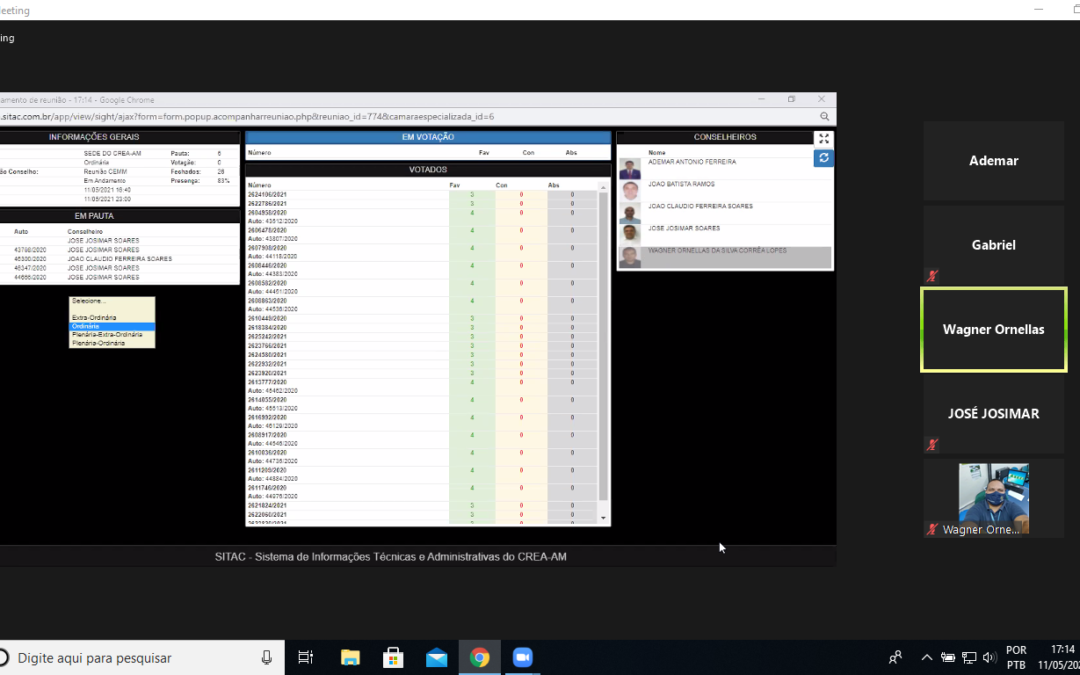
Task: Click voted item 2624106/2021
Action: pyautogui.click(x=267, y=194)
